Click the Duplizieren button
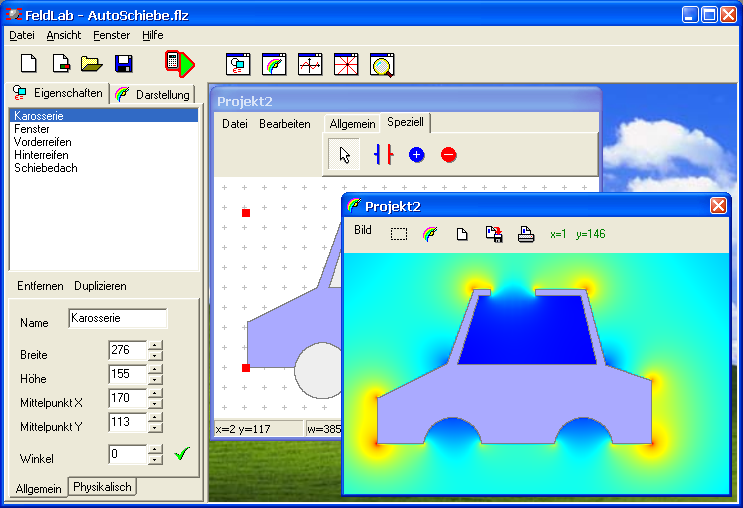The image size is (743, 508). (100, 286)
